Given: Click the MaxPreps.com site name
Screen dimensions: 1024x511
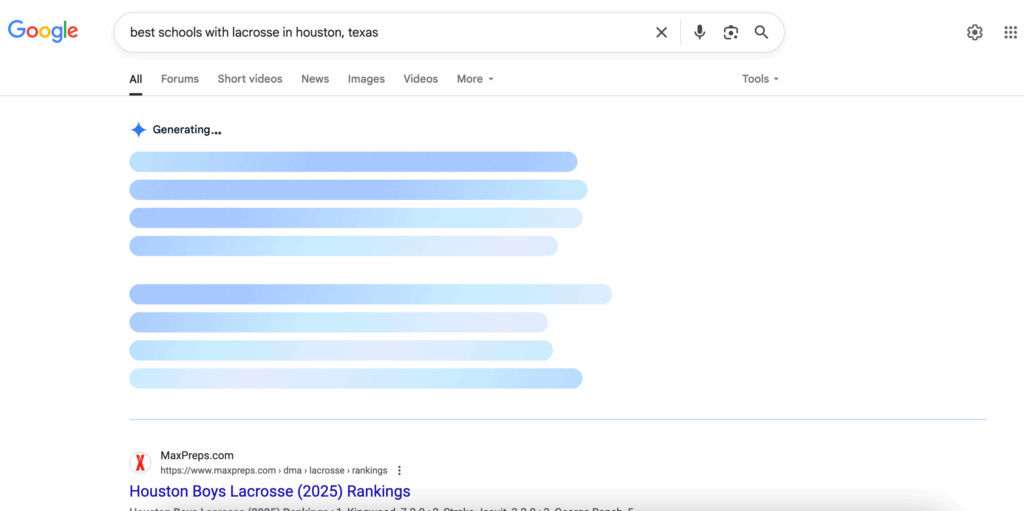Looking at the screenshot, I should [x=197, y=455].
